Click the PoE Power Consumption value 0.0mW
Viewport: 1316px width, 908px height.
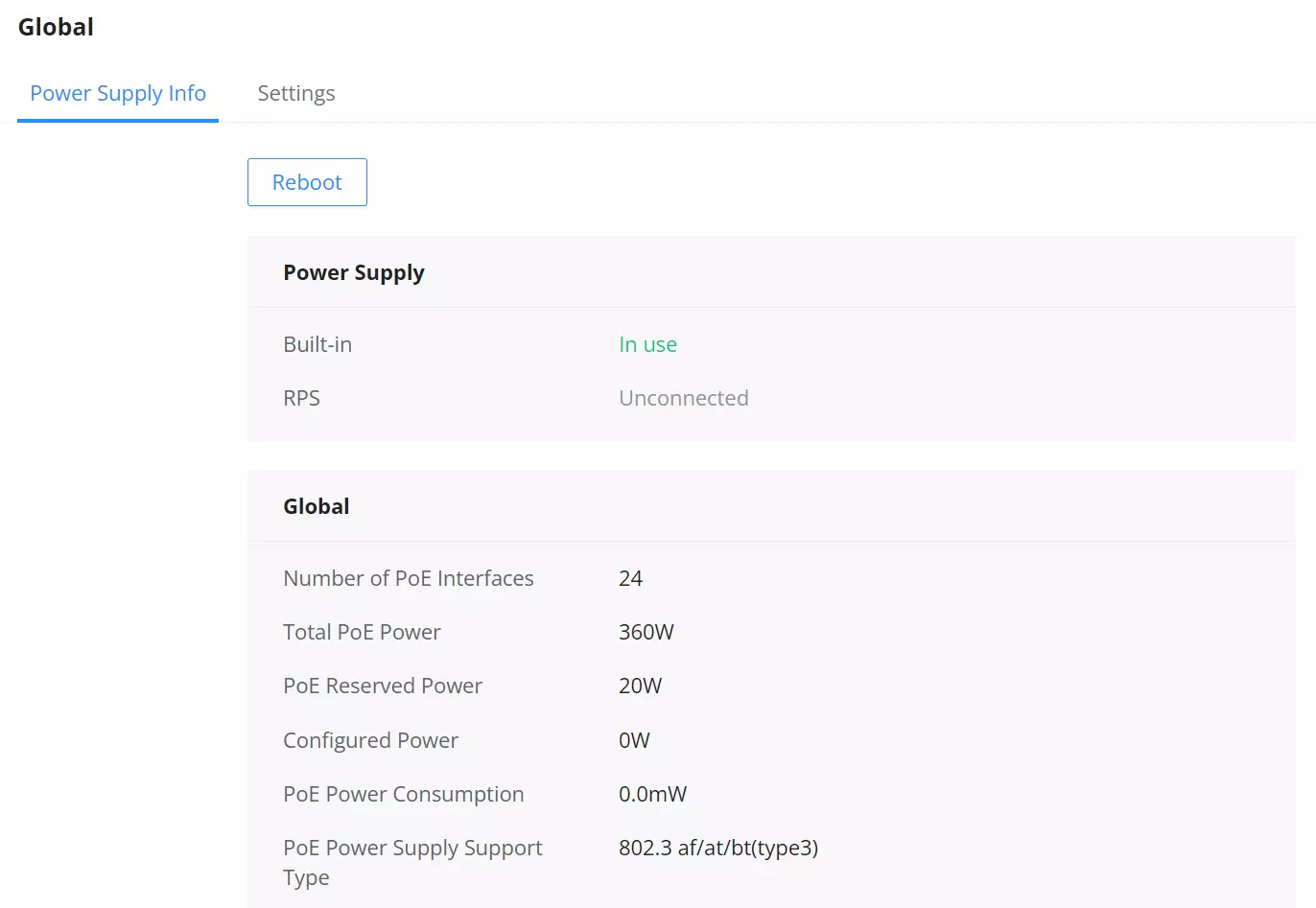(652, 794)
